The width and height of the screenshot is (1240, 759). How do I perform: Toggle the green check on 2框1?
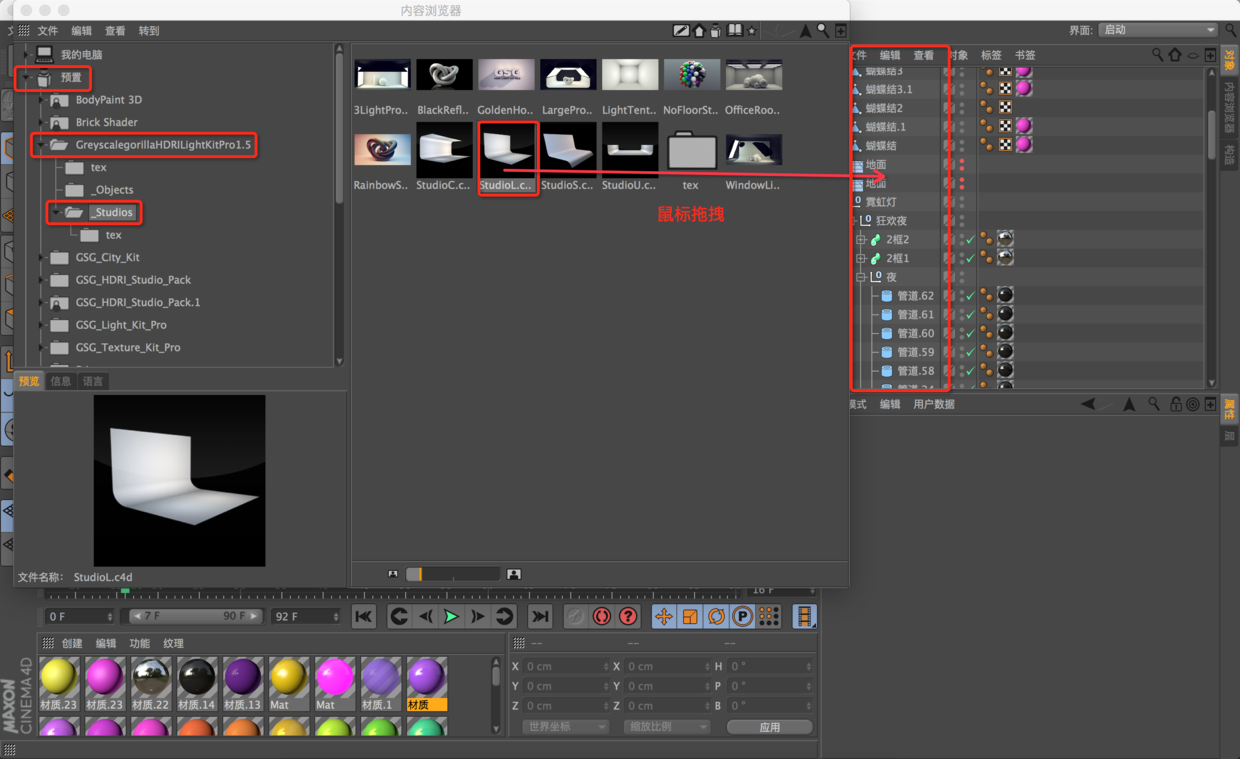pos(969,258)
